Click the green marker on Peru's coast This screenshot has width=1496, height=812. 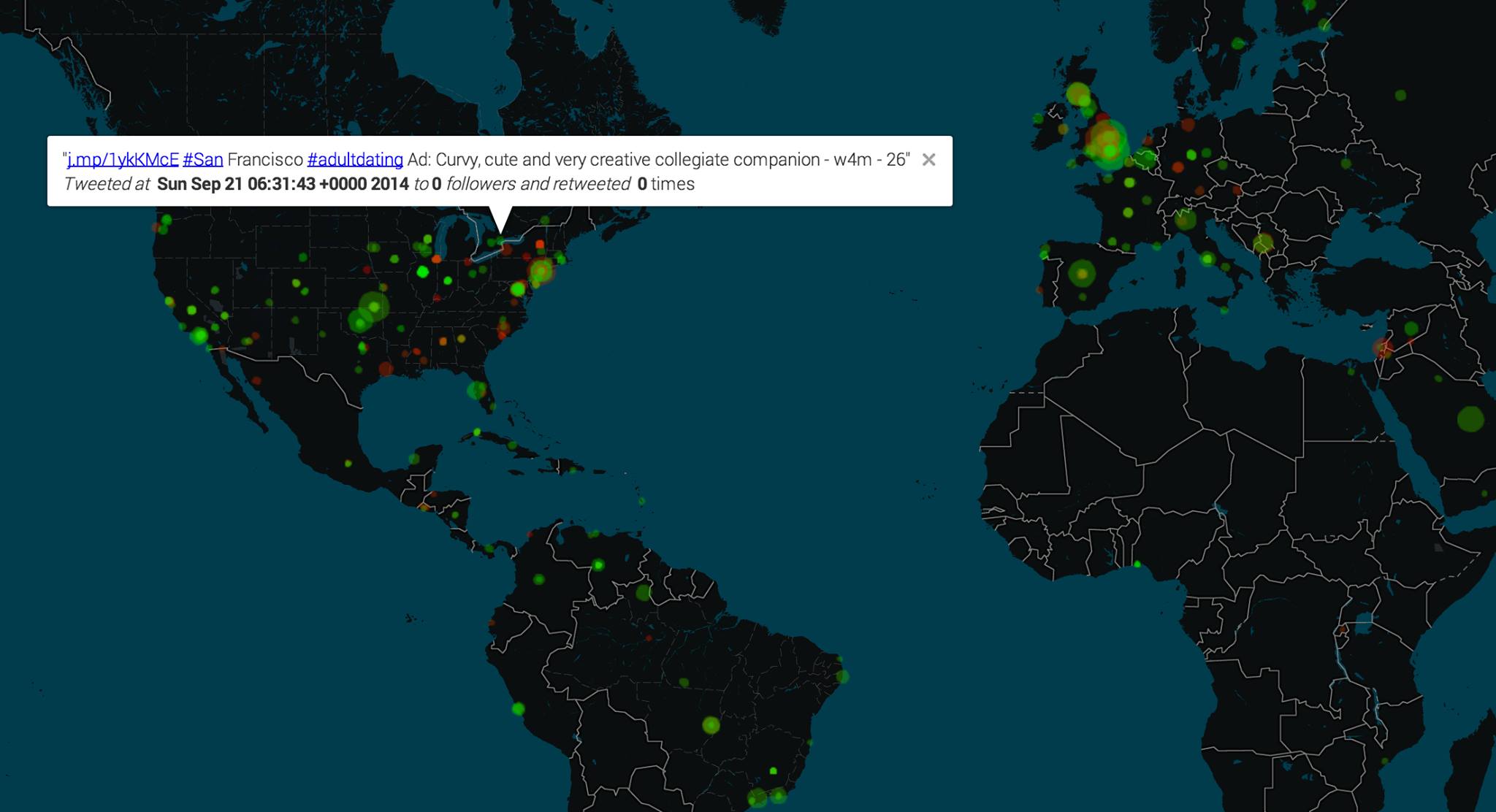tap(518, 708)
